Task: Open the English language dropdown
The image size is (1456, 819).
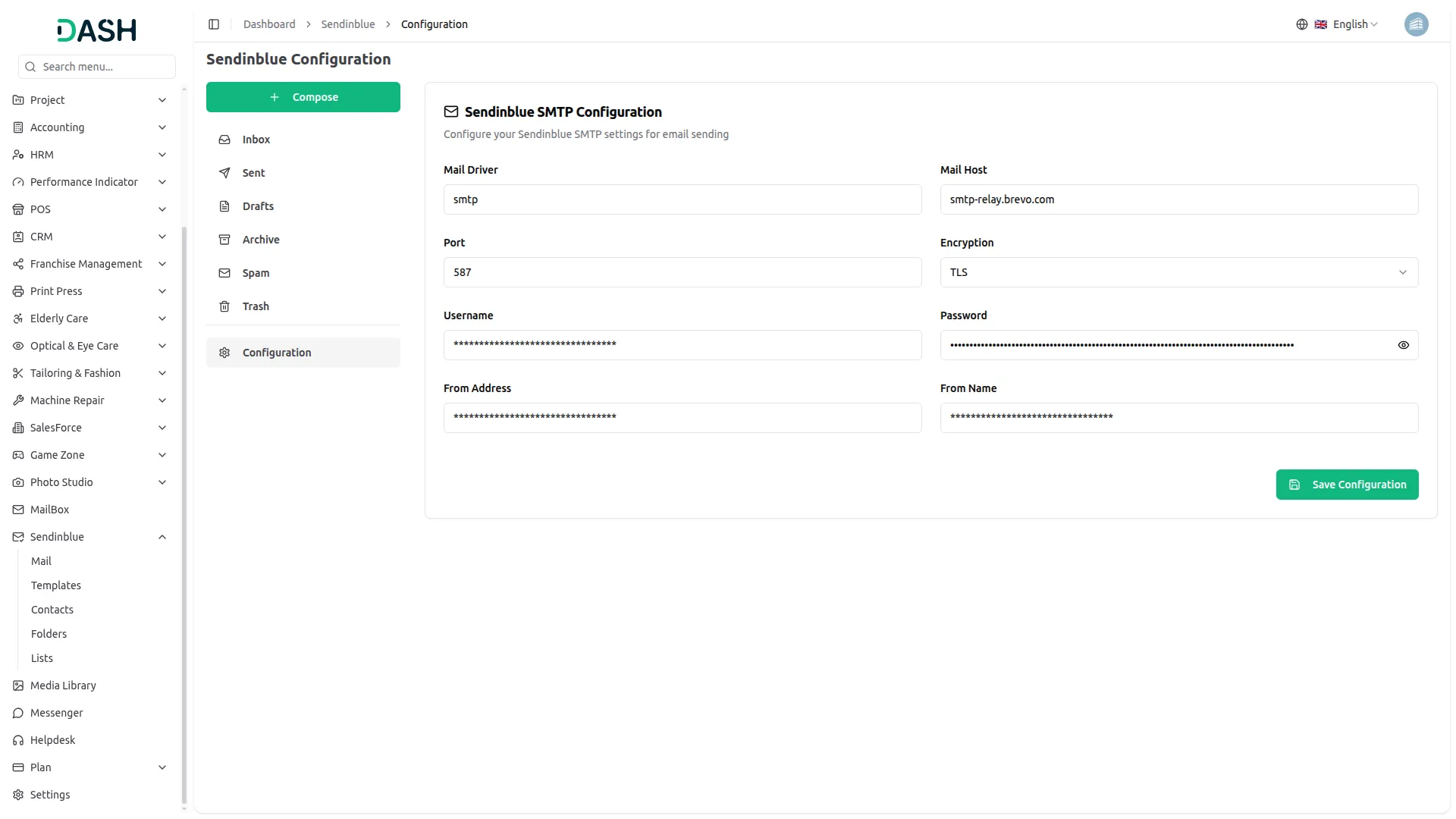Action: [x=1351, y=24]
